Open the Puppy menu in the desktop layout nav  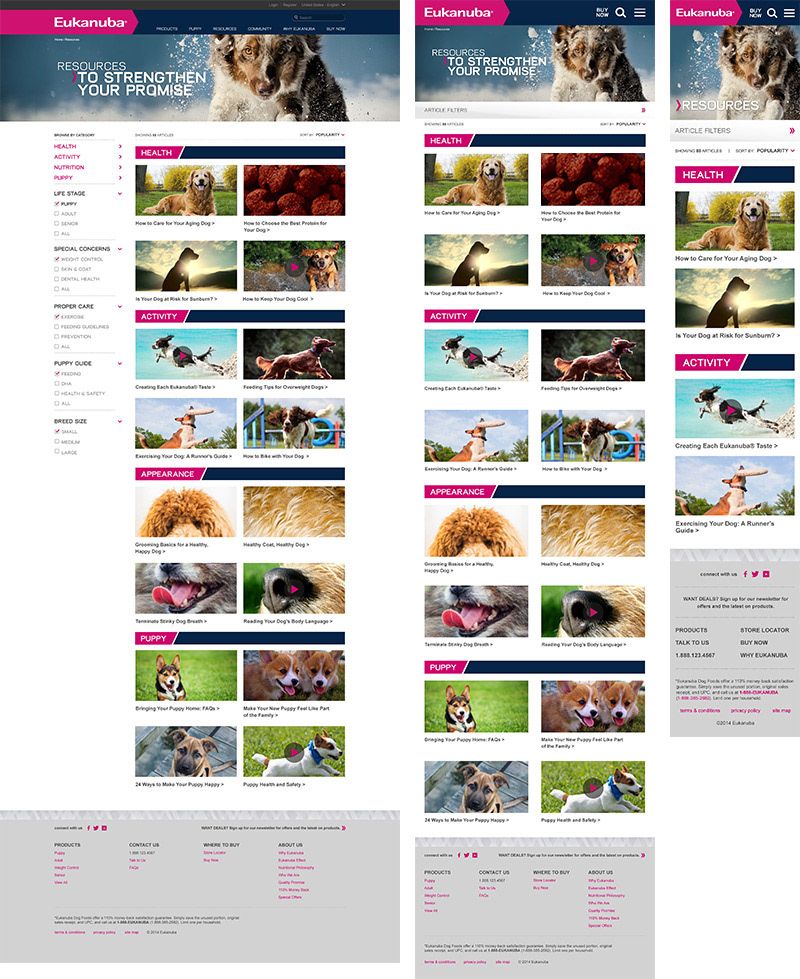coord(195,29)
